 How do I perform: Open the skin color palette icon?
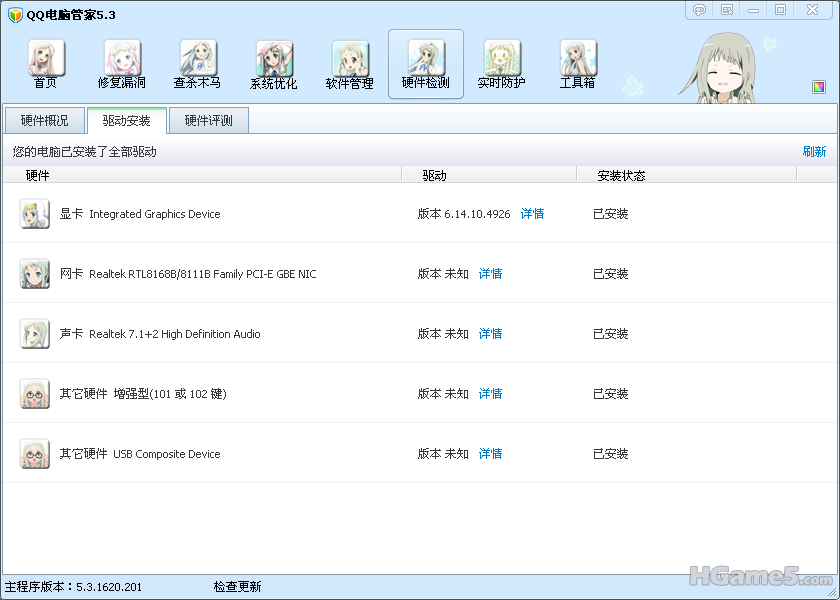coord(819,87)
